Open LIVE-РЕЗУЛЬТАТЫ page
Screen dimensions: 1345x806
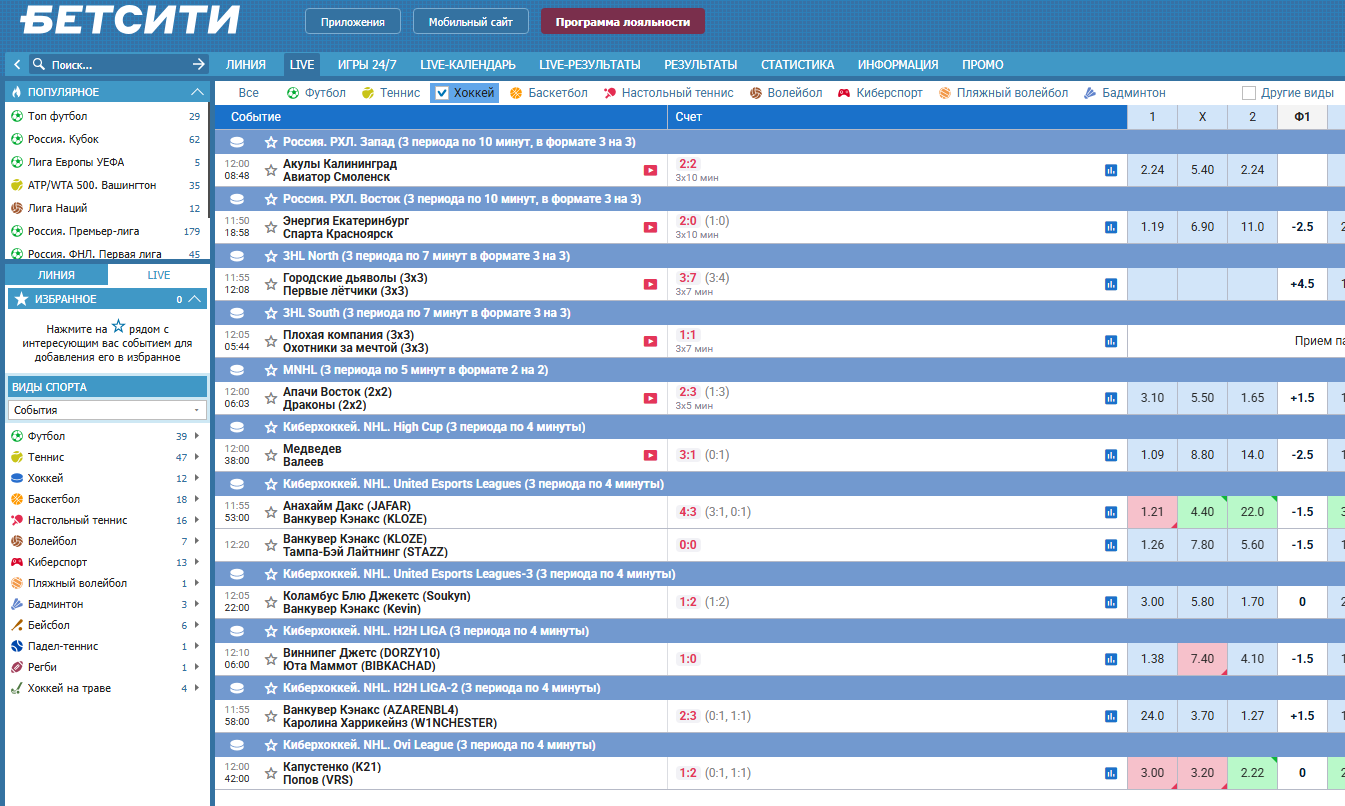click(590, 65)
